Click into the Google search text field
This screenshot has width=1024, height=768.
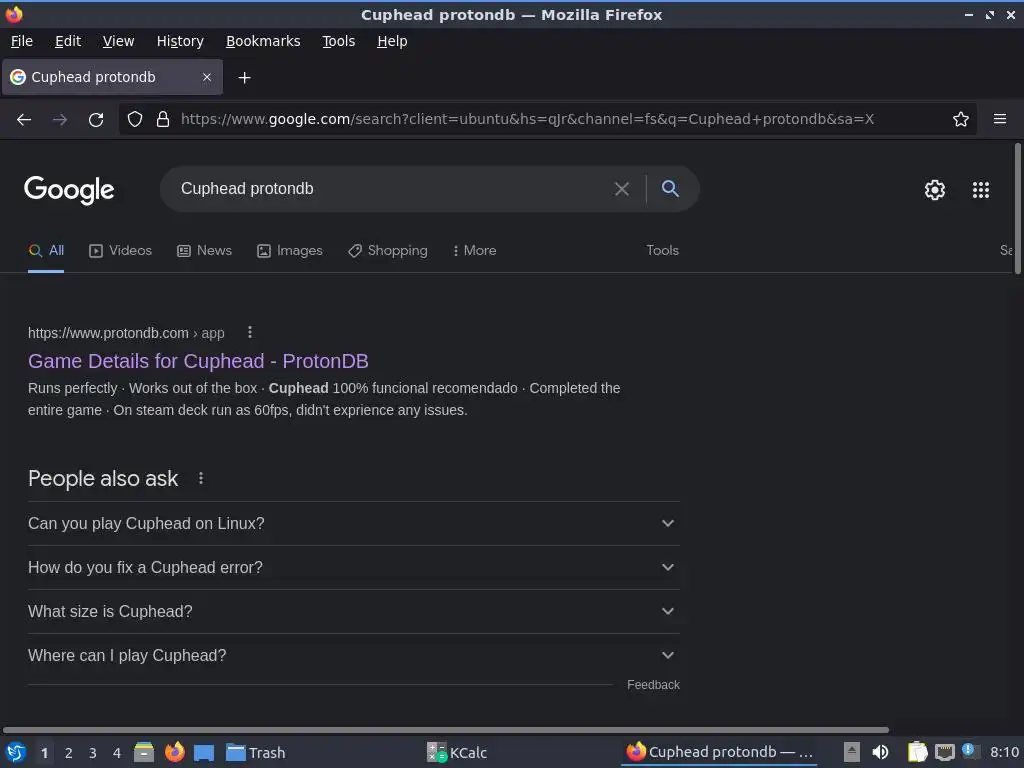[x=392, y=189]
